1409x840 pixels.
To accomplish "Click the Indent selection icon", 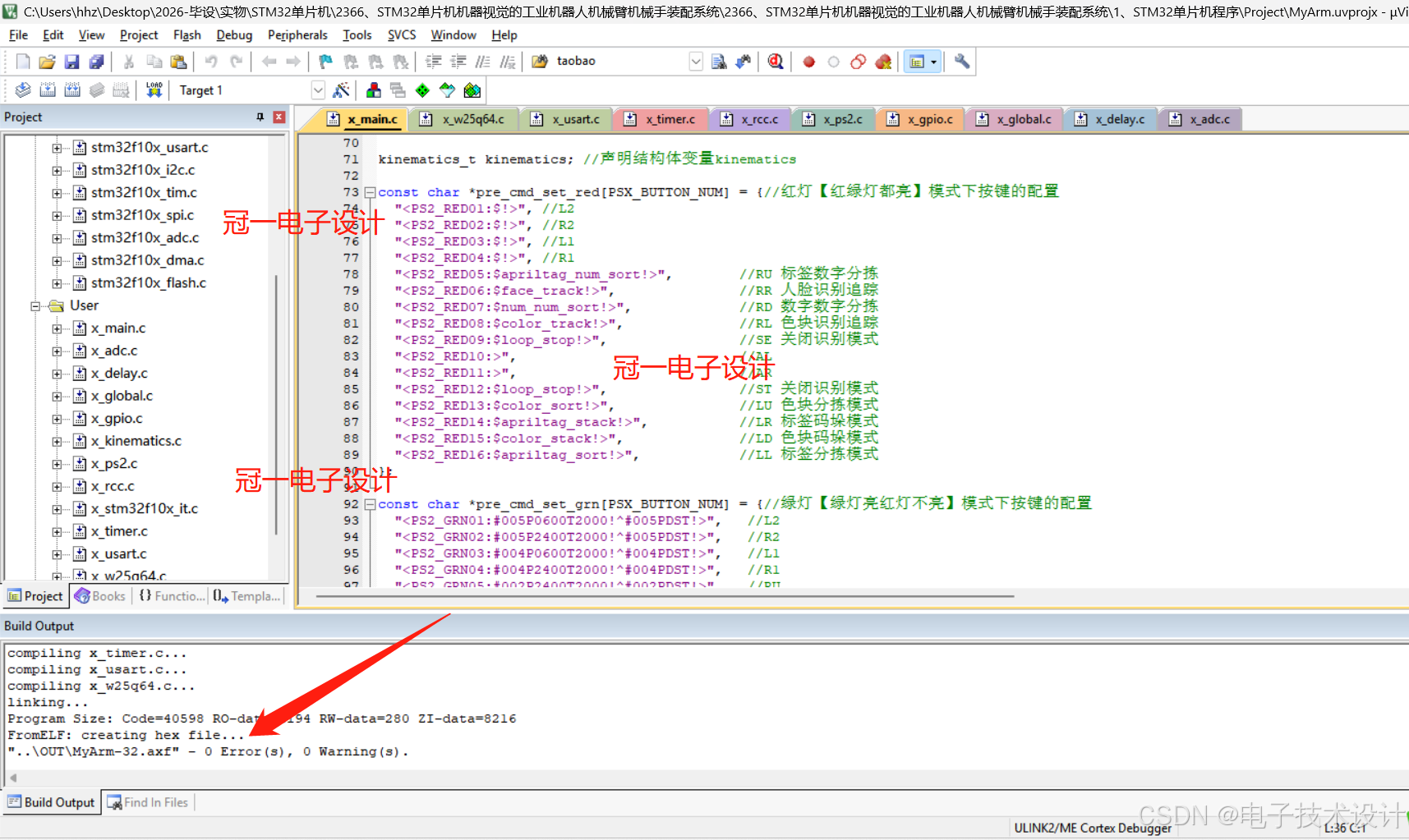I will click(x=433, y=62).
